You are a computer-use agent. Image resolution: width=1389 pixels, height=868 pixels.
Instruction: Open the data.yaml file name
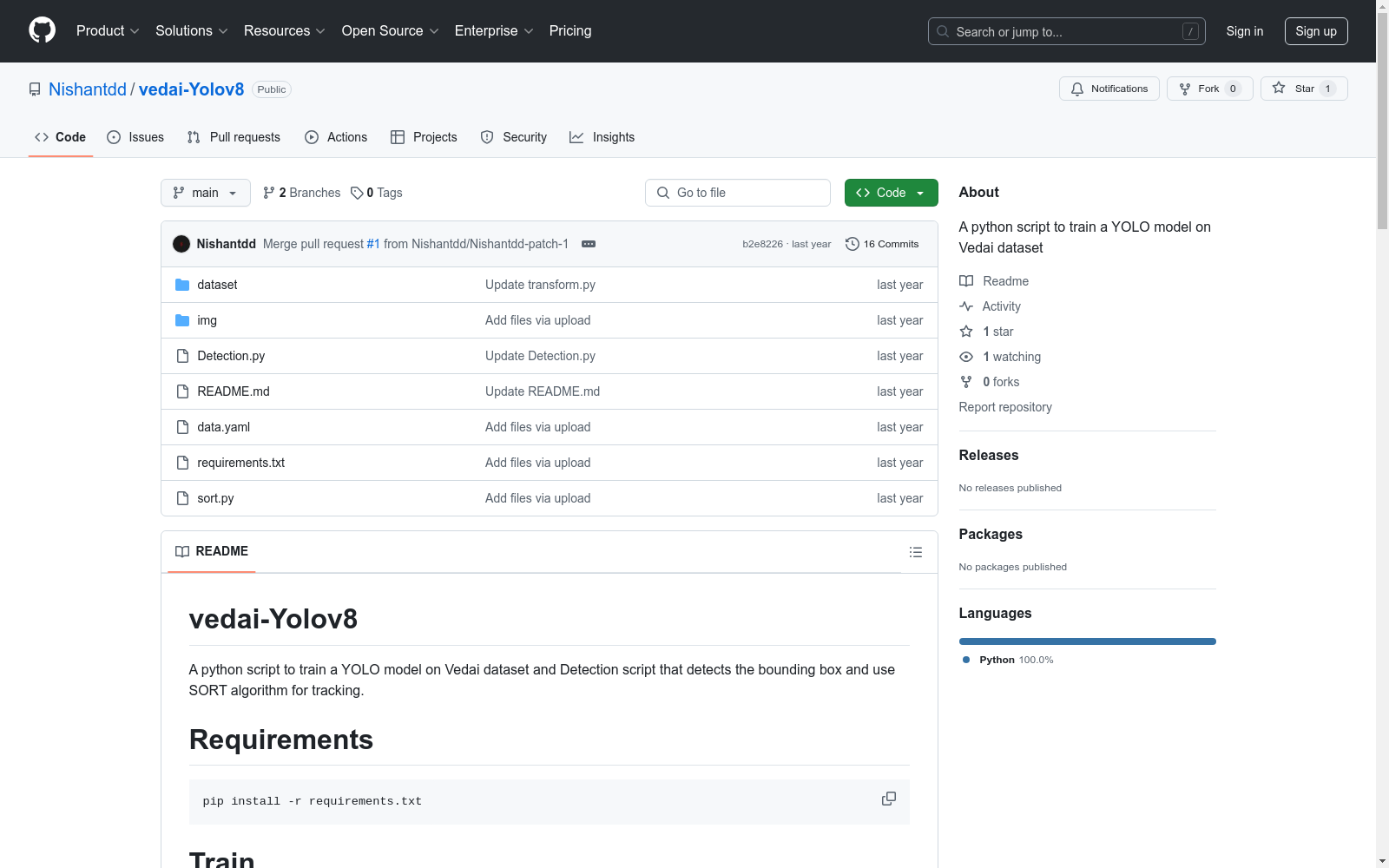pyautogui.click(x=223, y=427)
